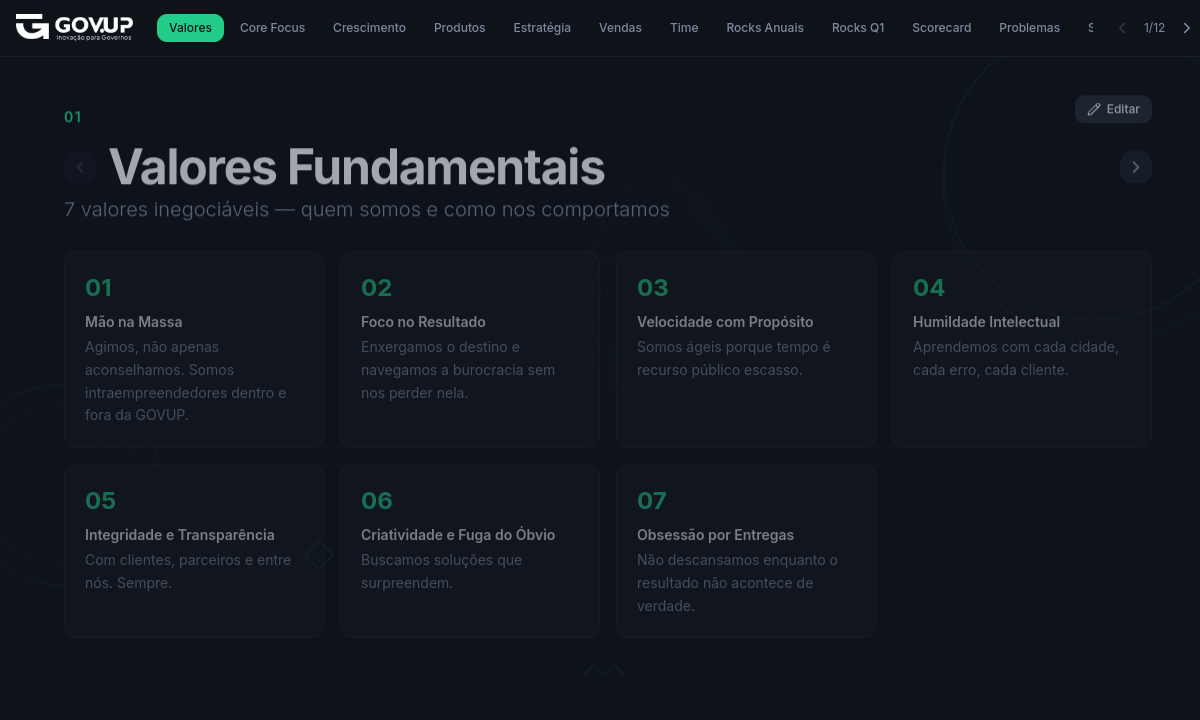
Task: Select the Obsessão por Entregas card title
Action: pos(715,535)
